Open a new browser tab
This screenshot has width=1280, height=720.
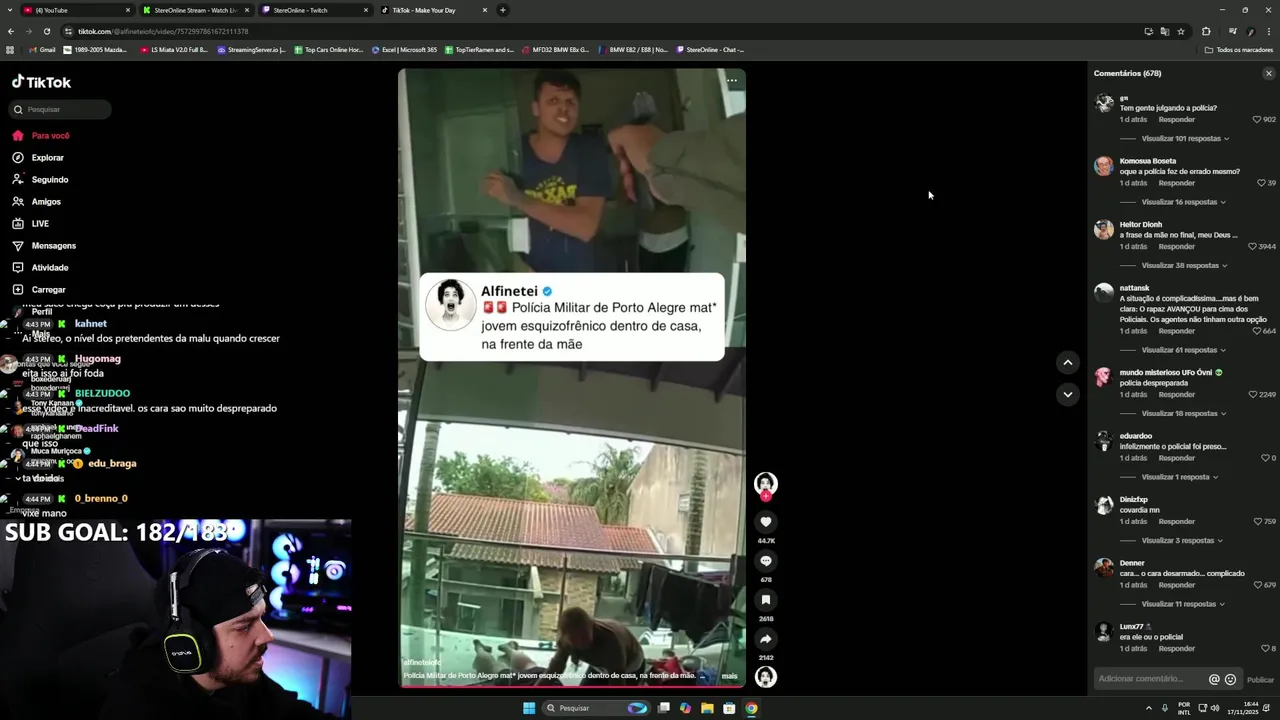coord(503,10)
